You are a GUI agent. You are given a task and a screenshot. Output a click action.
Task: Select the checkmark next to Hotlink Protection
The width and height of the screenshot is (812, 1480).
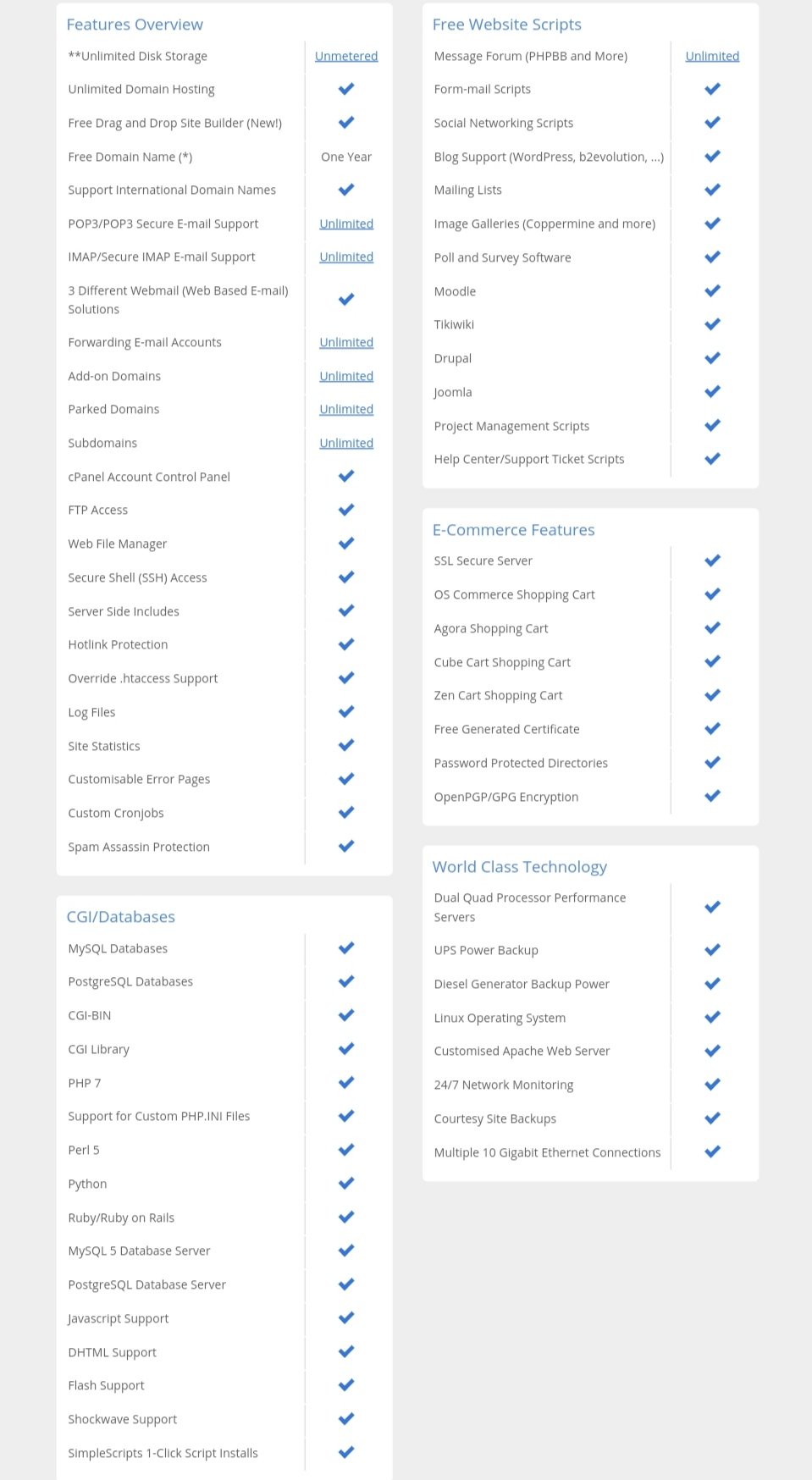346,644
